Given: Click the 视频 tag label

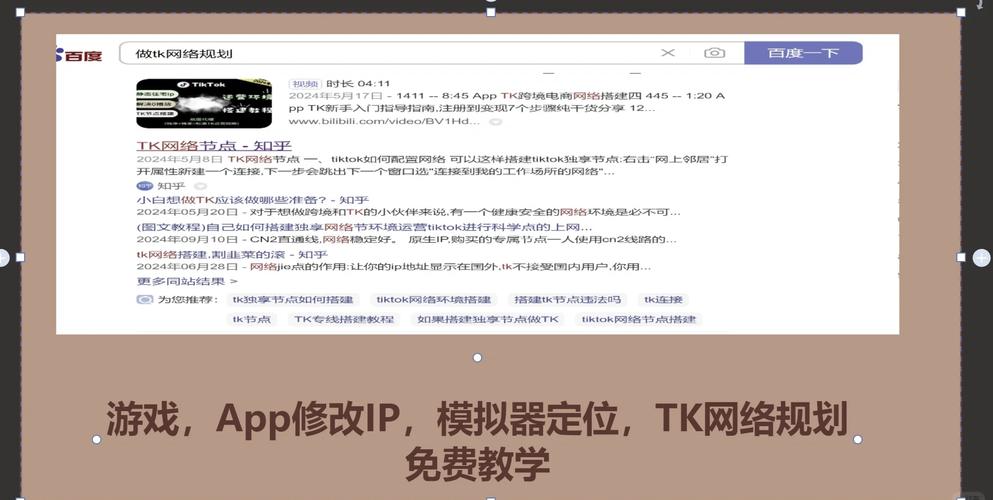Looking at the screenshot, I should click(x=305, y=84).
